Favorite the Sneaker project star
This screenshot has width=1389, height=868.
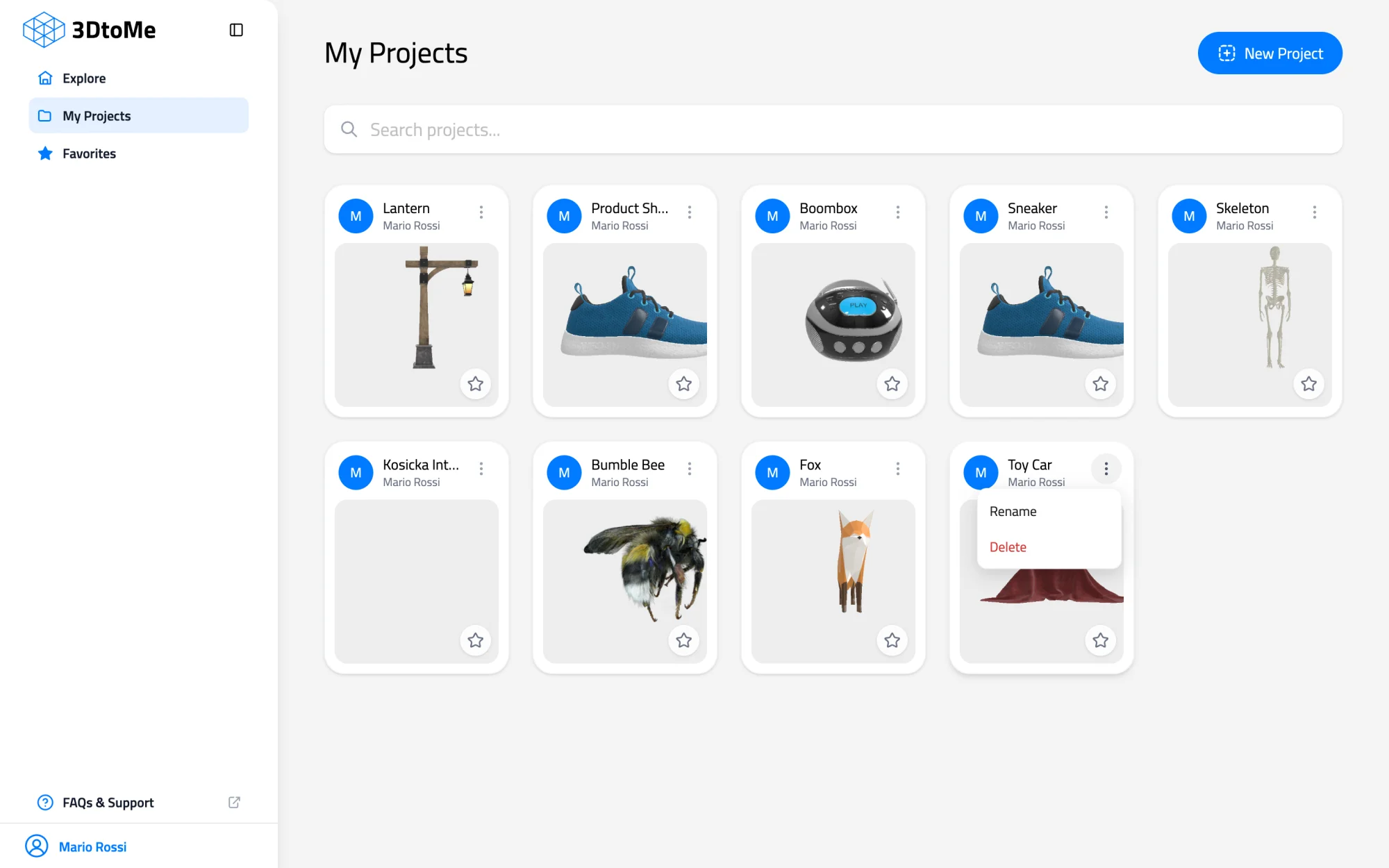pyautogui.click(x=1101, y=384)
